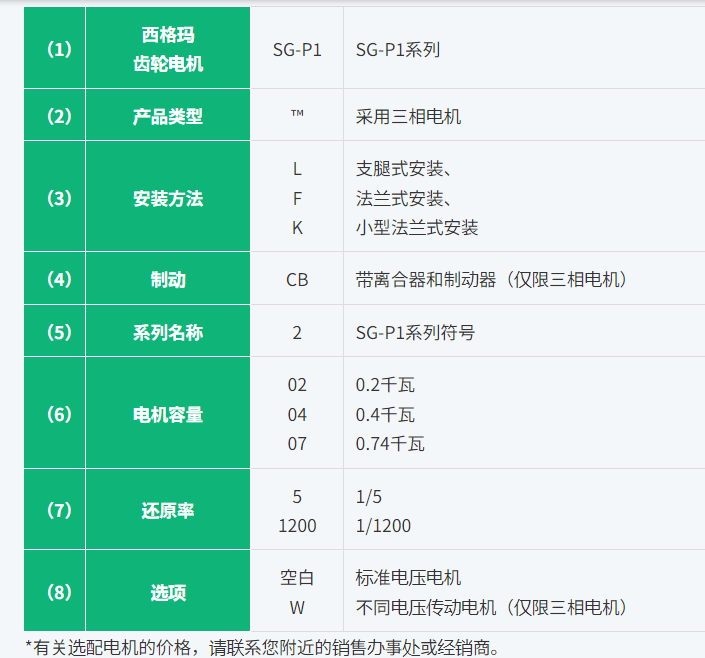Click the 0.2千瓦 description

click(385, 385)
